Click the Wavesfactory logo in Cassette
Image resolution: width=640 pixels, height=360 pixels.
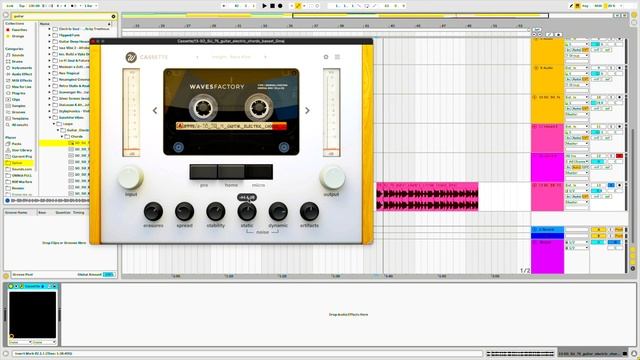pyautogui.click(x=131, y=57)
